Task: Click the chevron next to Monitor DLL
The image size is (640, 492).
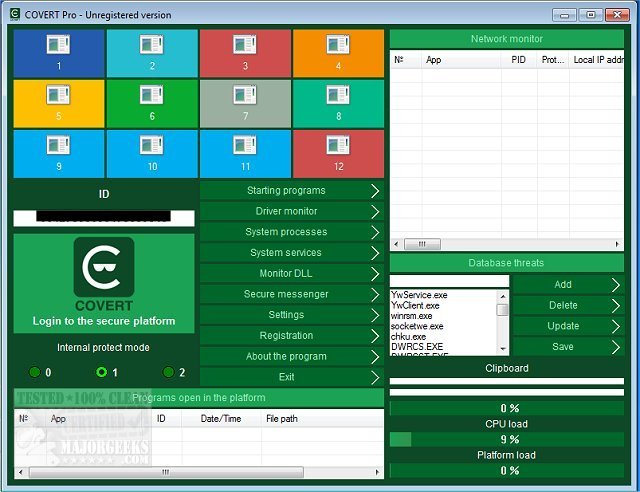Action: click(375, 274)
